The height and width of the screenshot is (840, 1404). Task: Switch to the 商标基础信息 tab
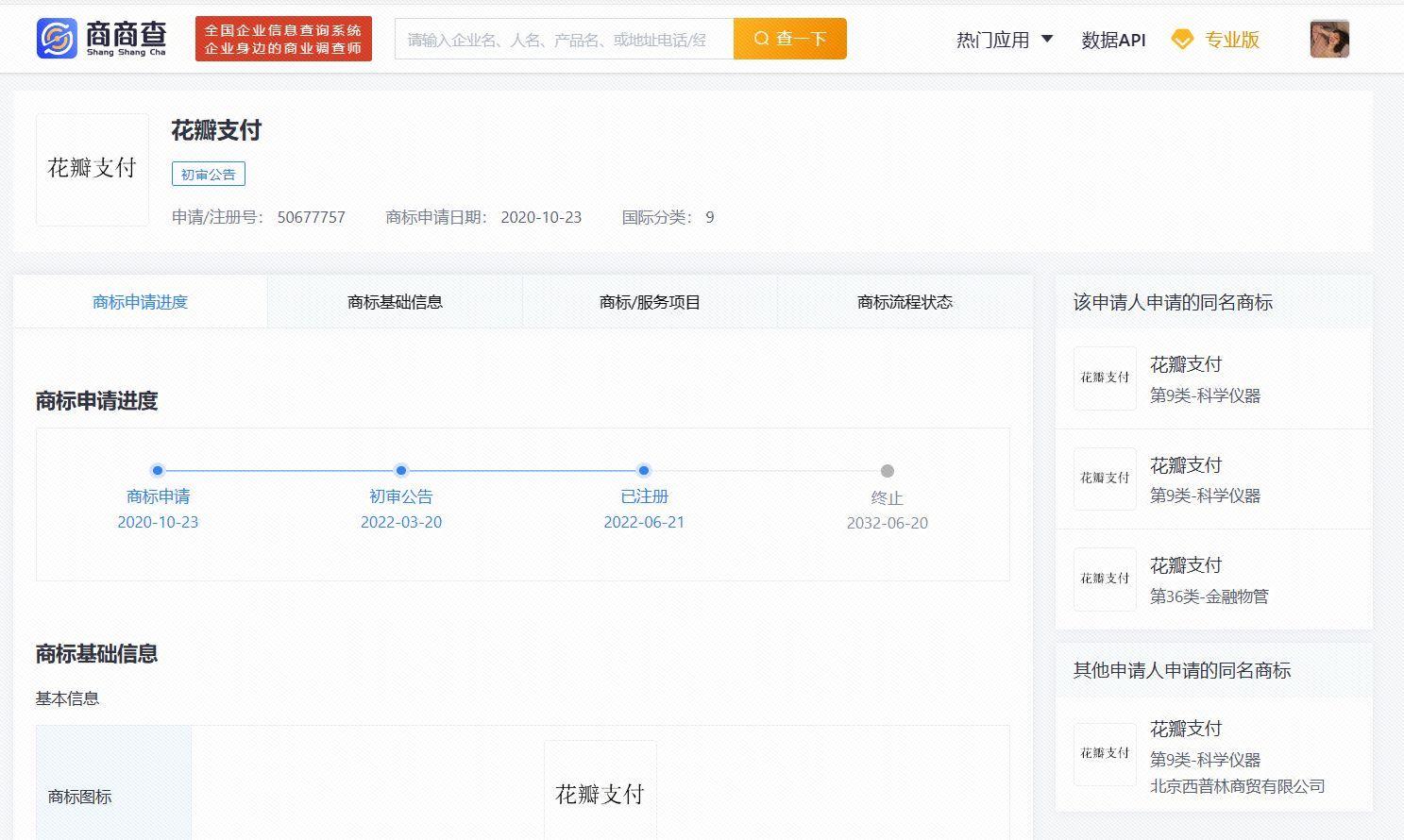click(x=395, y=302)
